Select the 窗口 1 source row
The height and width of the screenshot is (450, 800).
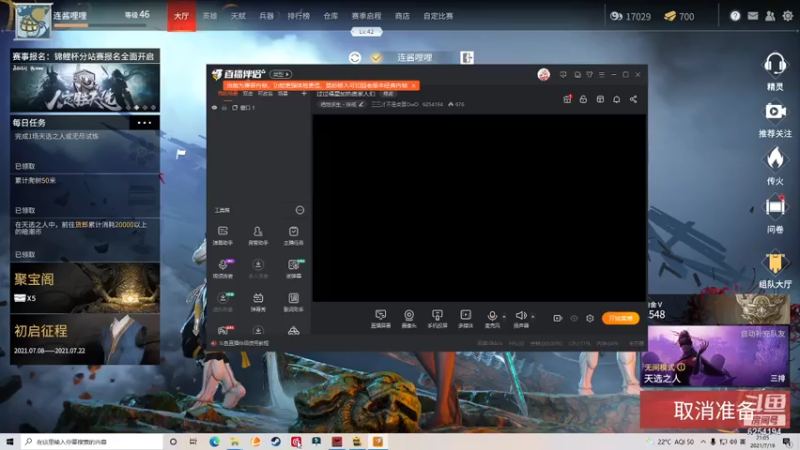259,108
